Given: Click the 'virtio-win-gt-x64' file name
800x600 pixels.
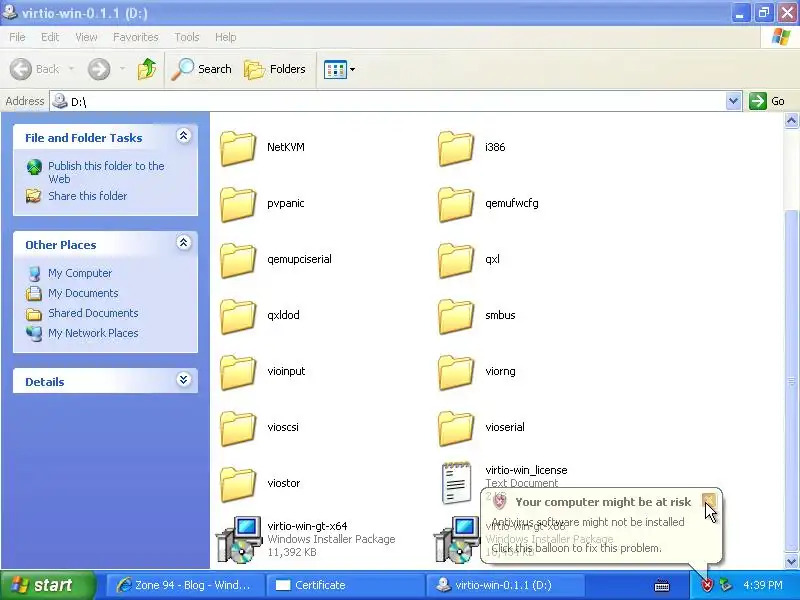Looking at the screenshot, I should [307, 526].
